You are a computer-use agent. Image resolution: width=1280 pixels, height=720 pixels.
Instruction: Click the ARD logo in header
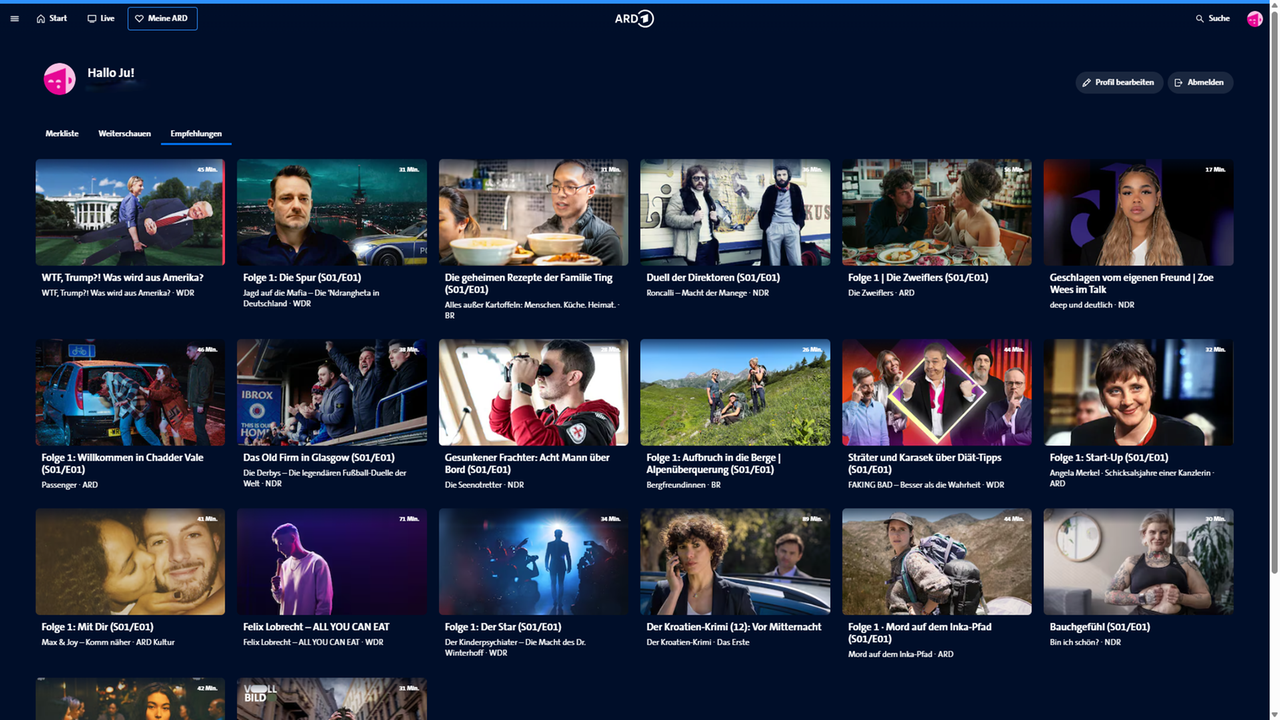(x=634, y=18)
